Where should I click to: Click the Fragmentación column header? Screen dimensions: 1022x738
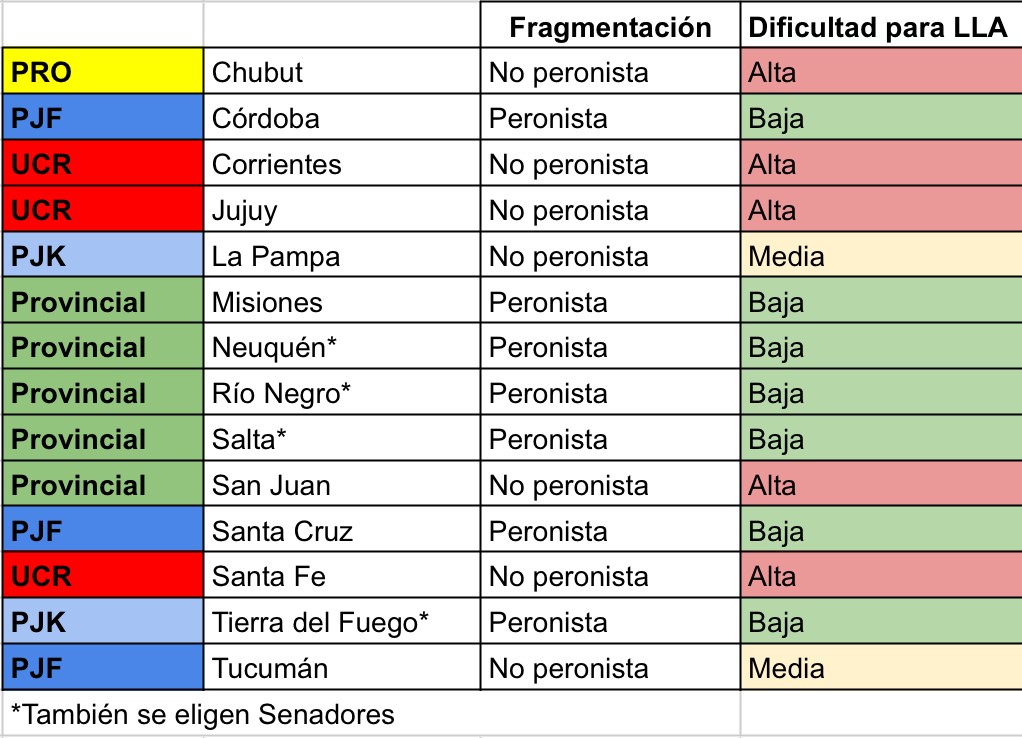(x=610, y=27)
